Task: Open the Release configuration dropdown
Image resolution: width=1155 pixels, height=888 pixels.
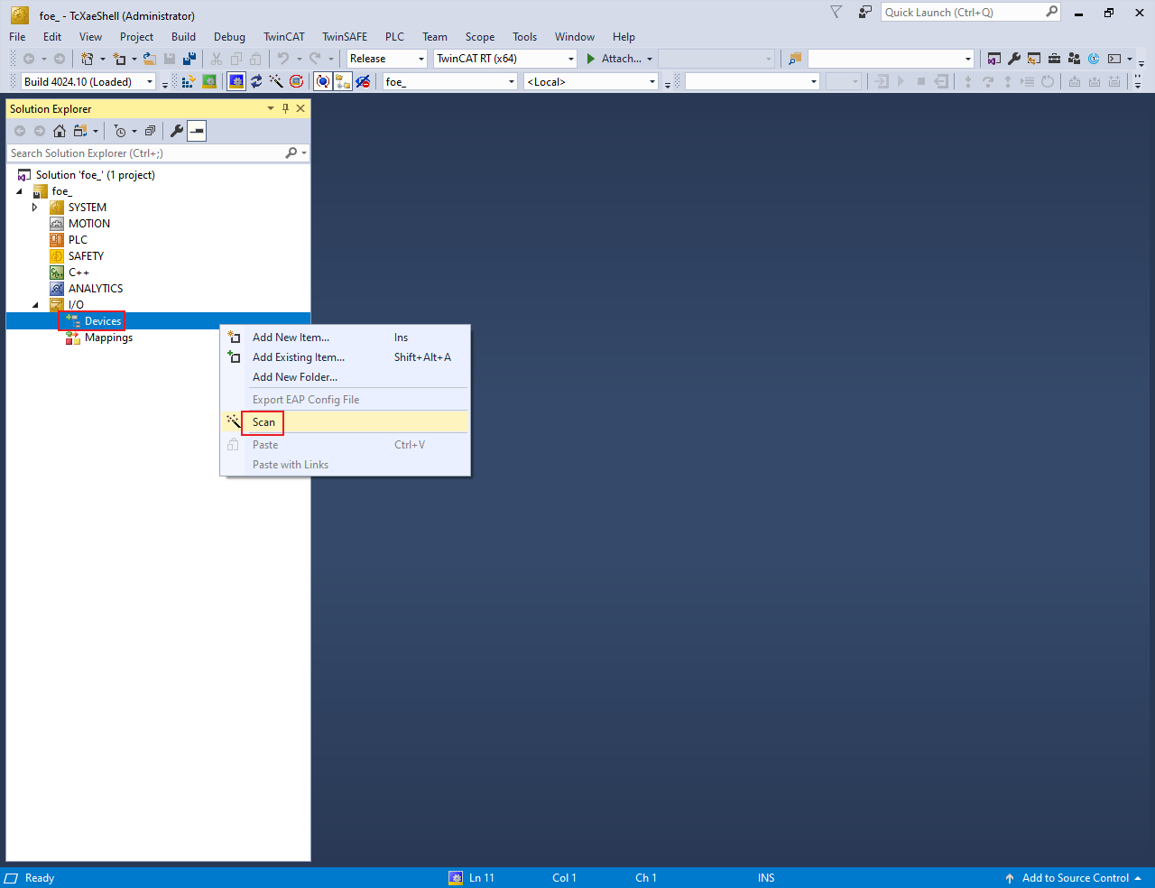Action: pyautogui.click(x=386, y=59)
